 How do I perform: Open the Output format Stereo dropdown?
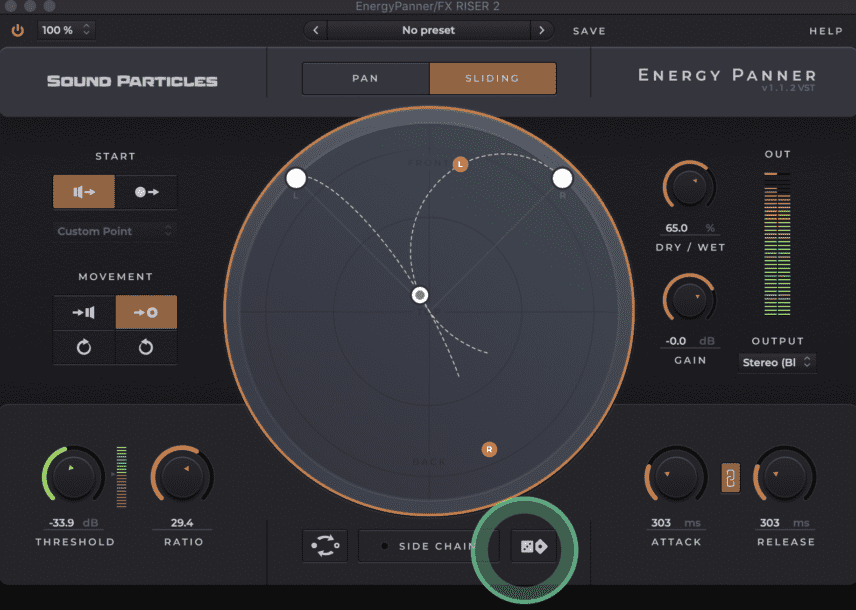click(x=777, y=363)
